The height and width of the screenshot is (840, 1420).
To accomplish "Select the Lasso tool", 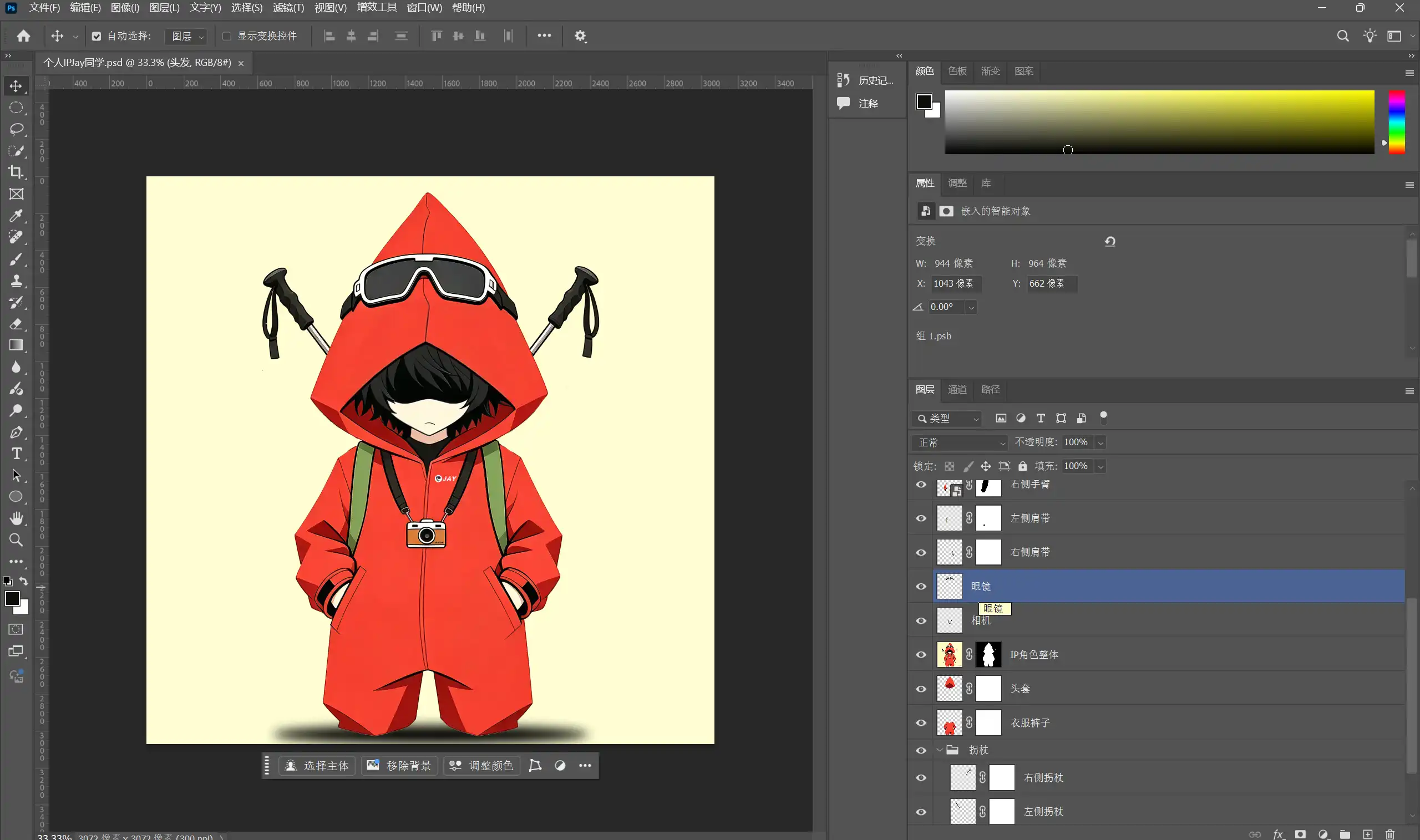I will point(16,129).
